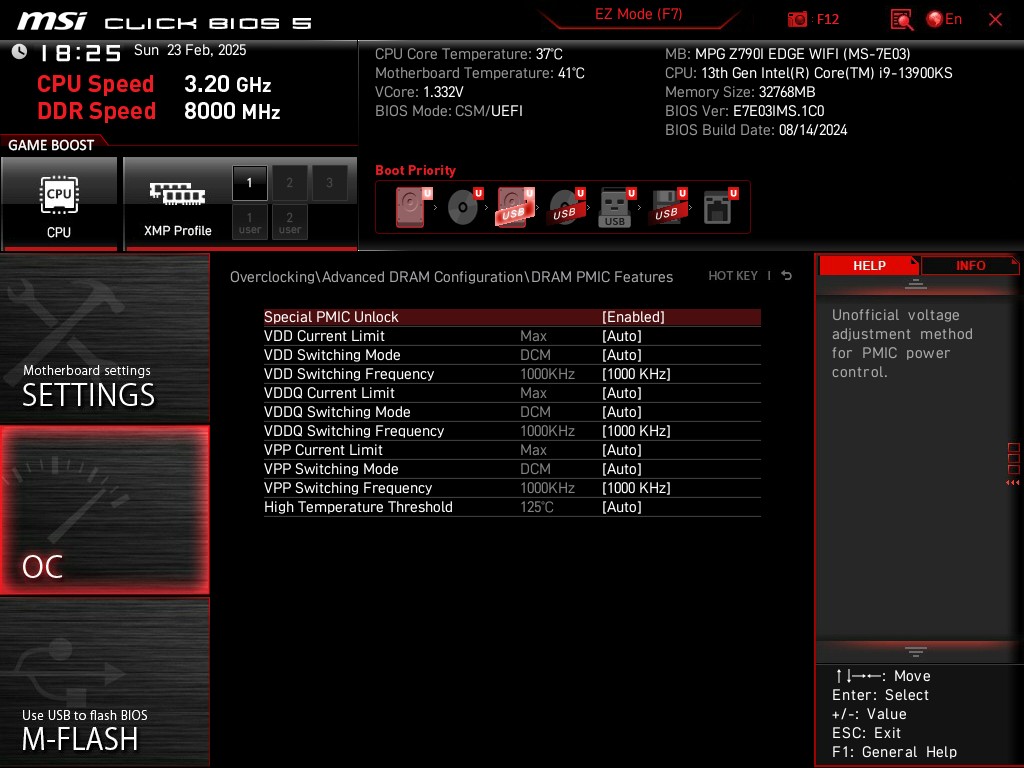Select the network boot device icon

pyautogui.click(x=720, y=207)
